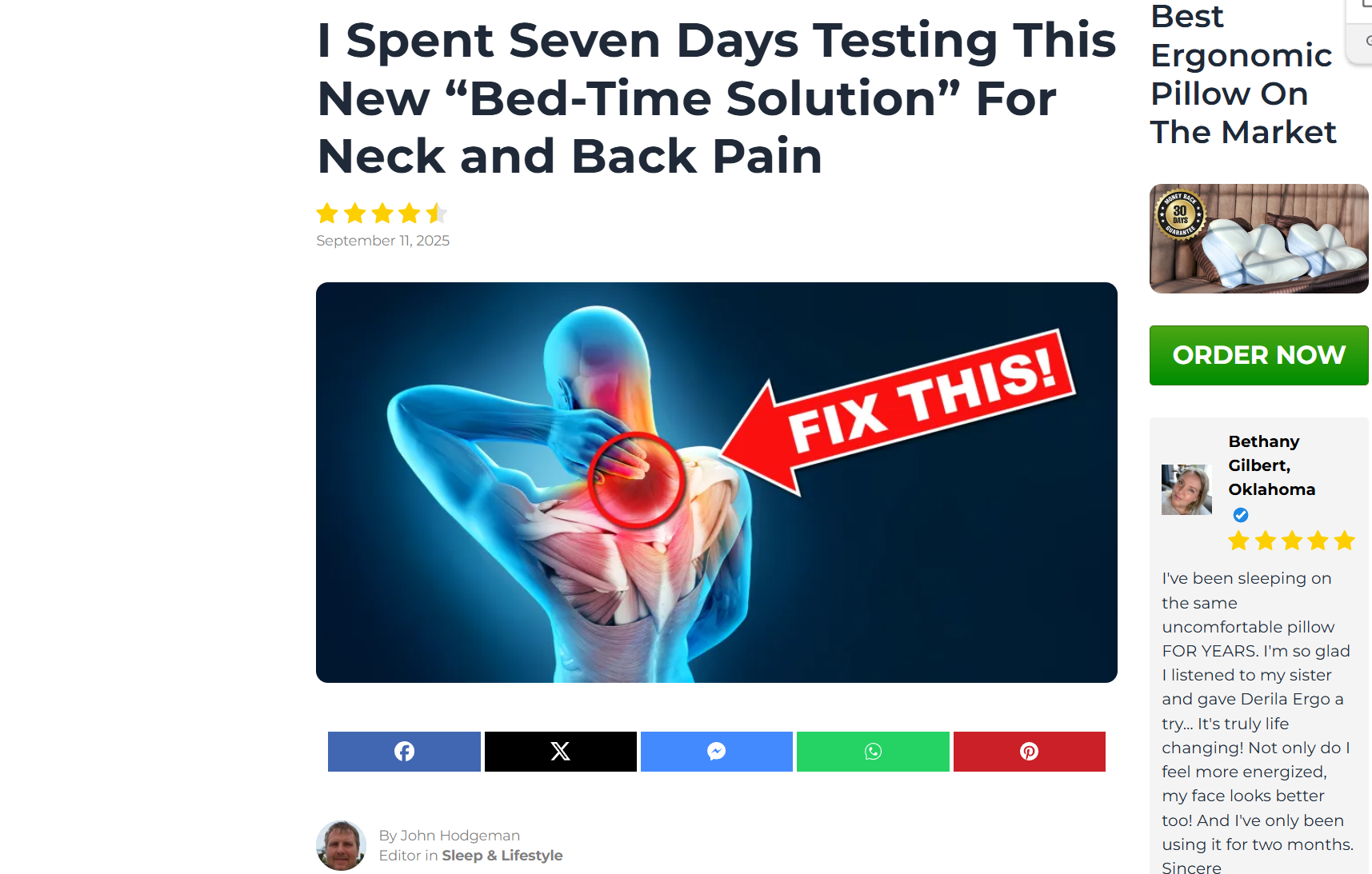The image size is (1372, 874).
Task: Click Bethany Gilbert, Oklahoma reviewer name
Action: (1272, 465)
